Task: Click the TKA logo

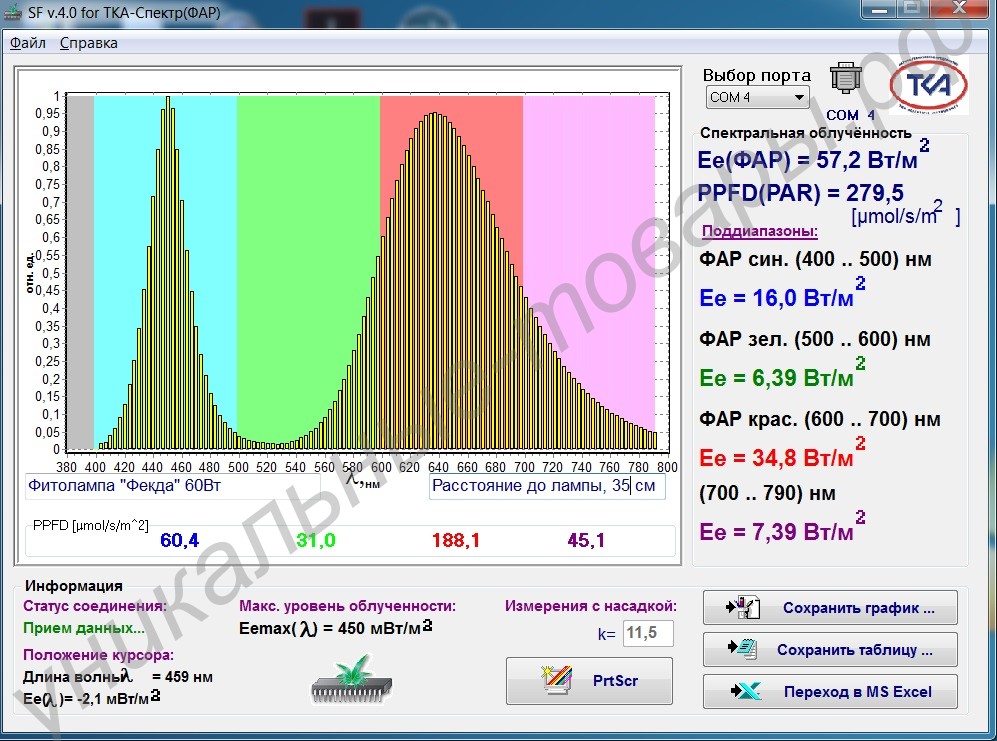Action: click(x=928, y=85)
